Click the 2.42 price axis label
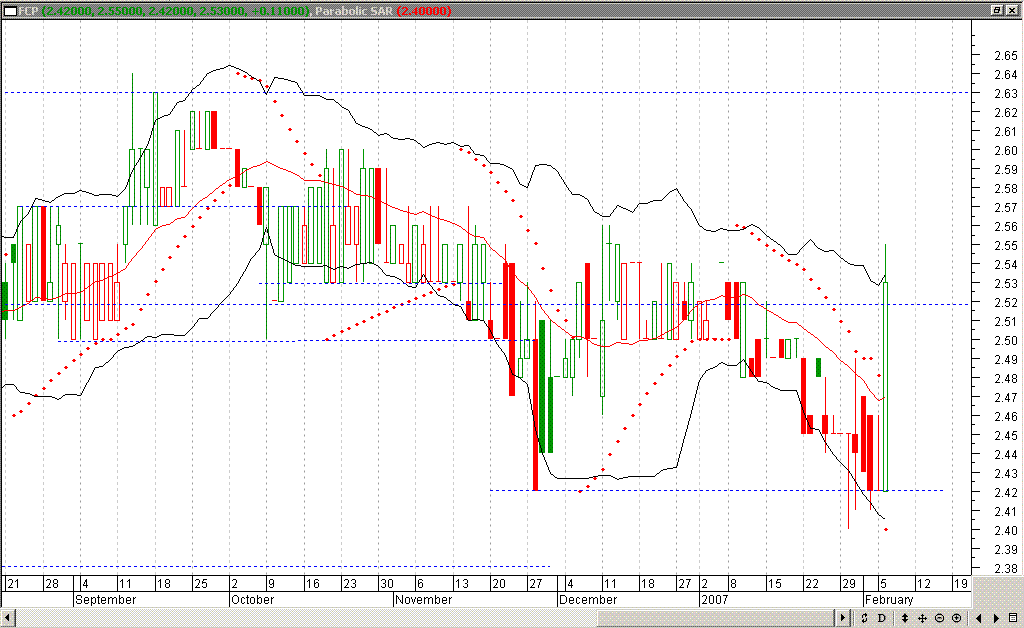Image resolution: width=1024 pixels, height=628 pixels. (1006, 493)
